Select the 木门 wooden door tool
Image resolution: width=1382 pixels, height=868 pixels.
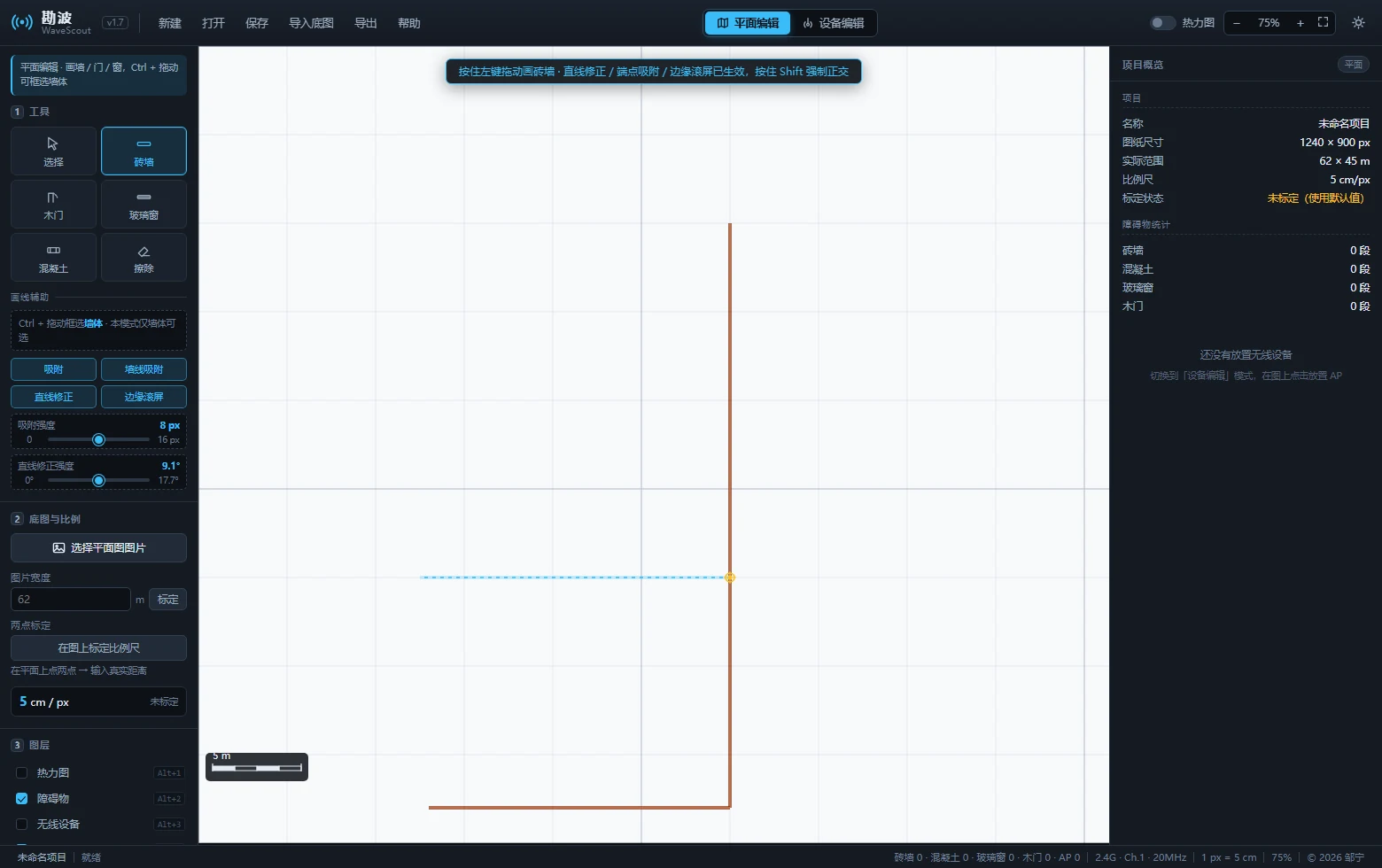point(53,205)
